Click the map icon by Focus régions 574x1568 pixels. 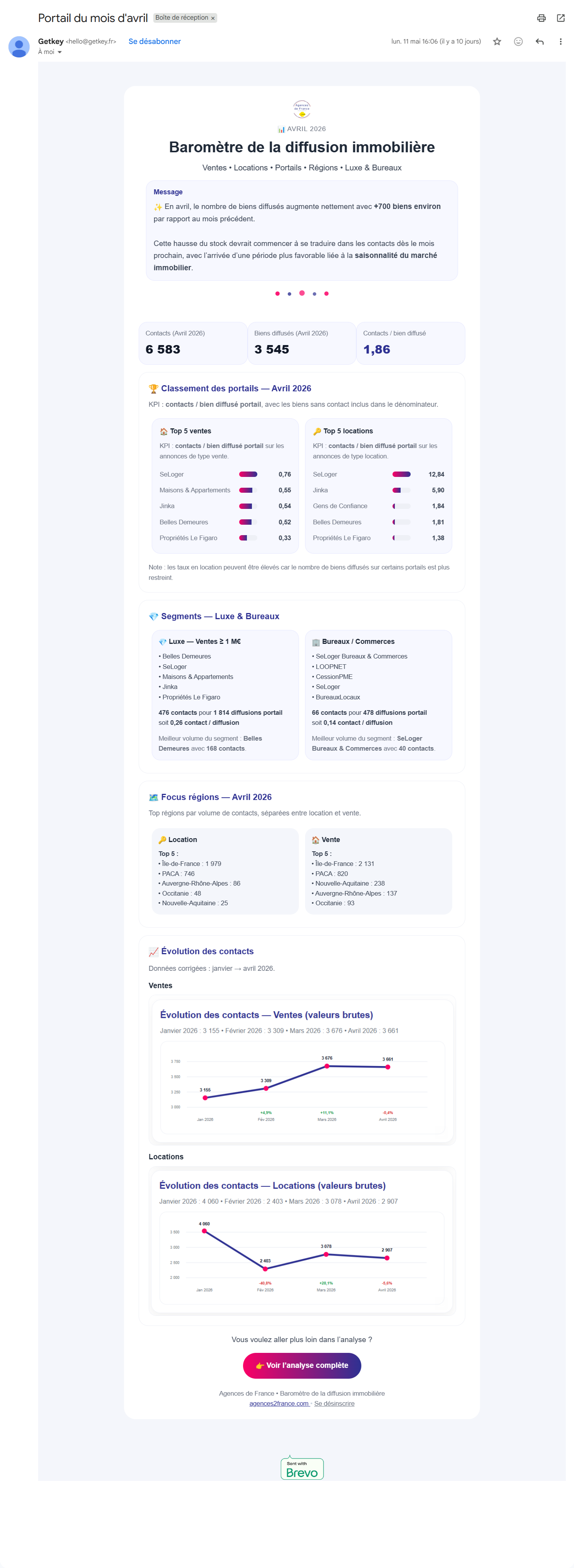tap(153, 797)
